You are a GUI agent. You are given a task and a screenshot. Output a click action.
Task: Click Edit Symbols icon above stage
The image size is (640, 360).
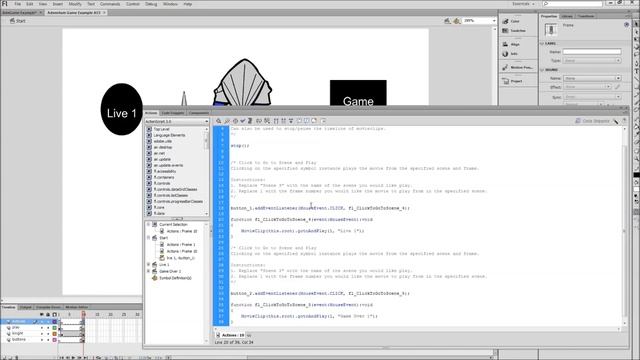[458, 21]
